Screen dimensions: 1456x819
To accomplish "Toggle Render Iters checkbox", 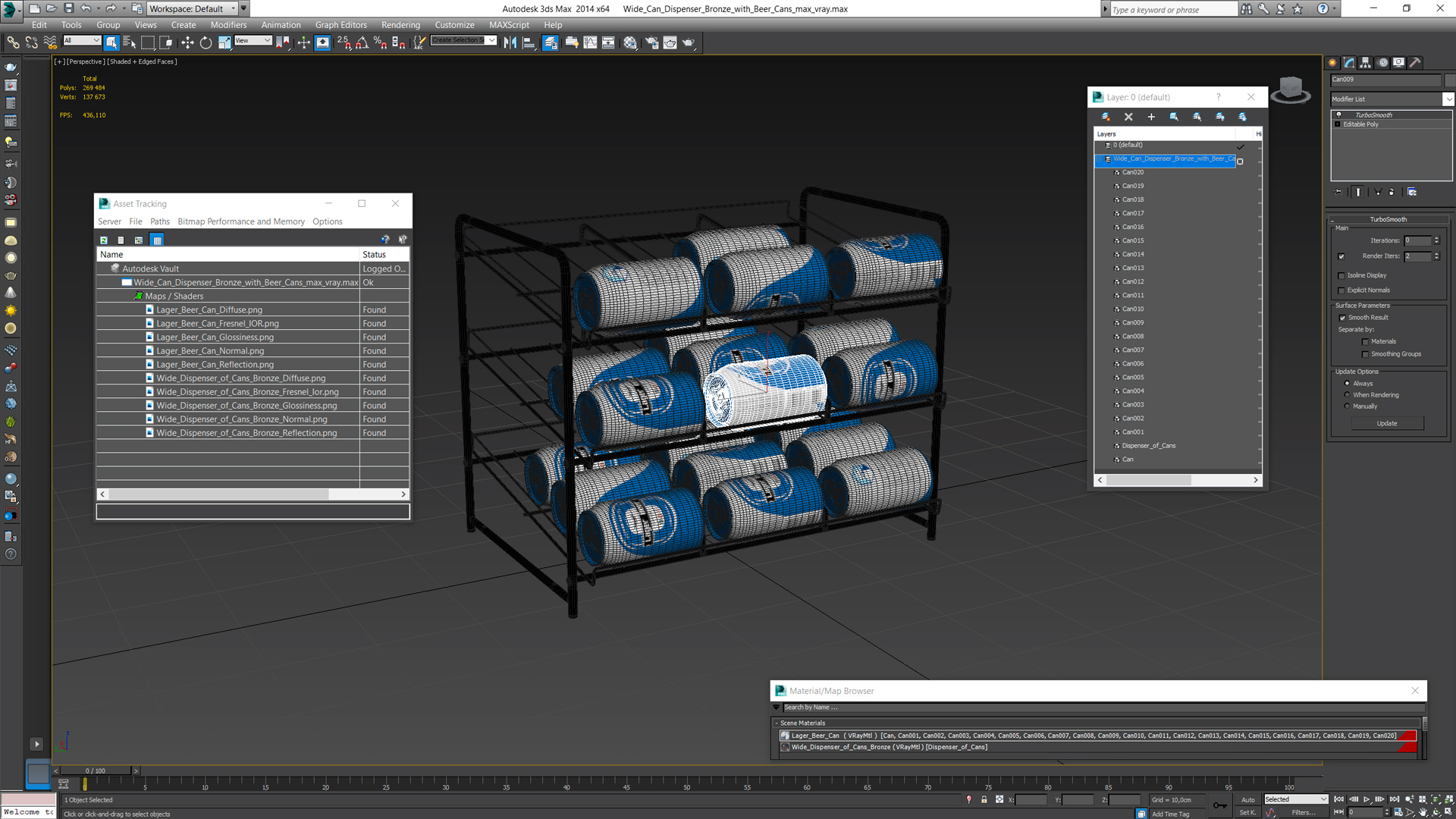I will (x=1341, y=256).
